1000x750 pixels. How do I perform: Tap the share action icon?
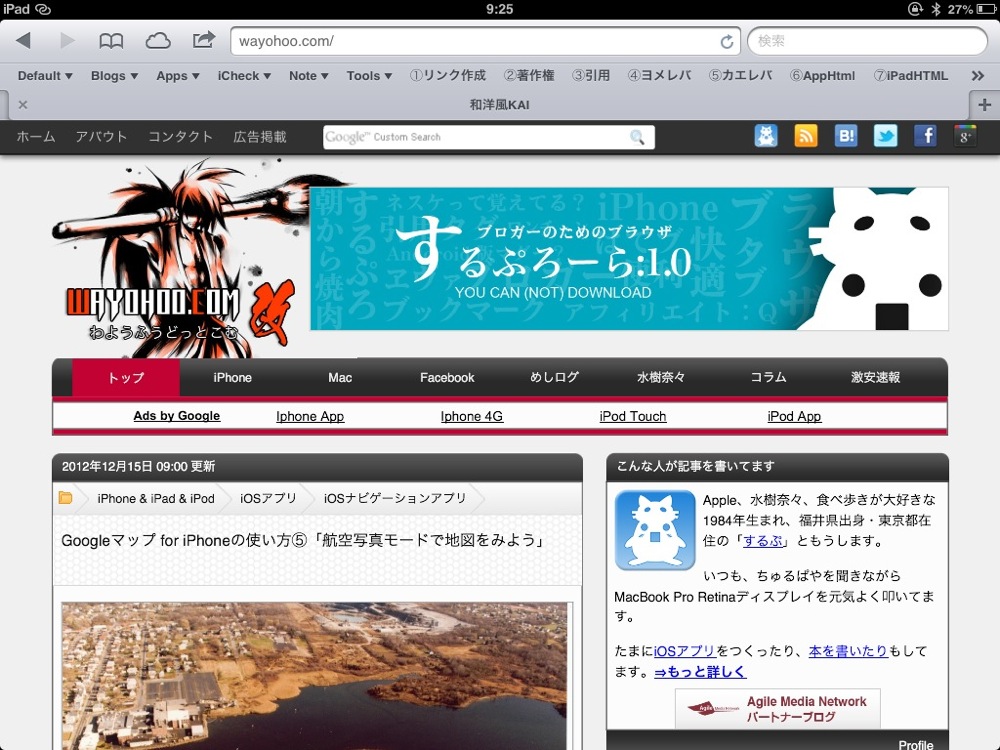203,40
